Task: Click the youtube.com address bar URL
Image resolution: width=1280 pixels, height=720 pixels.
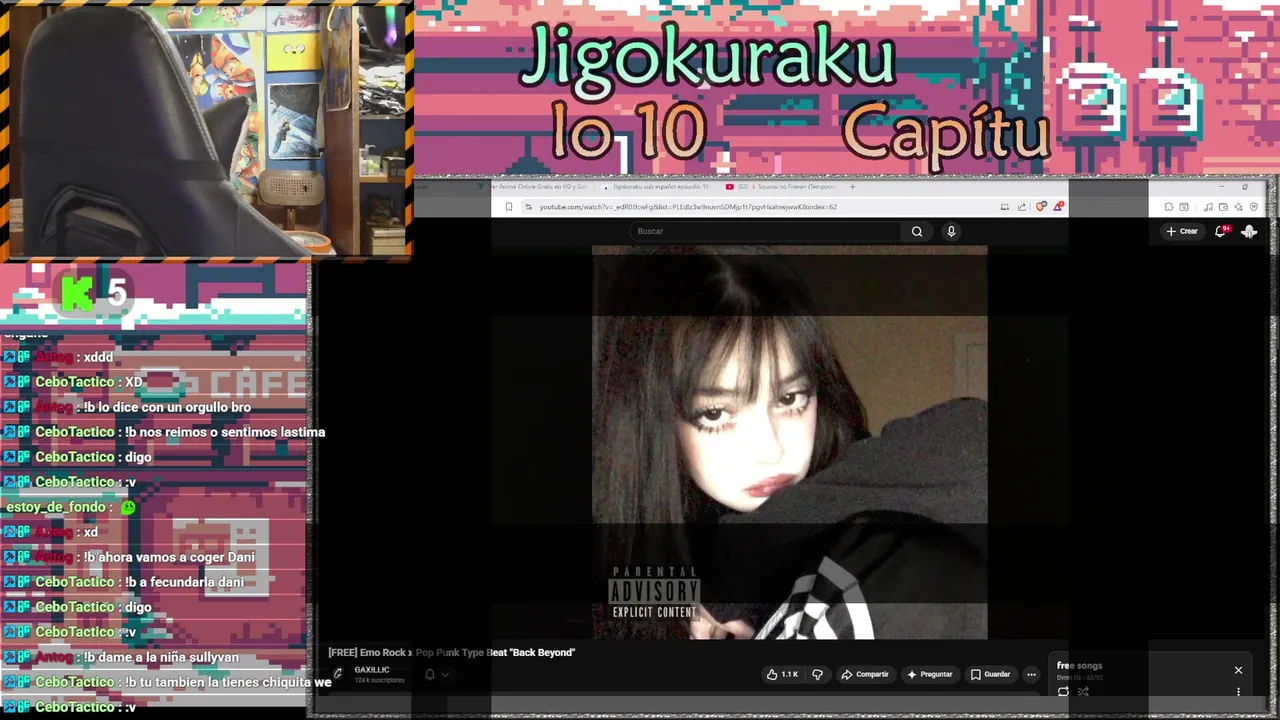Action: pyautogui.click(x=688, y=207)
